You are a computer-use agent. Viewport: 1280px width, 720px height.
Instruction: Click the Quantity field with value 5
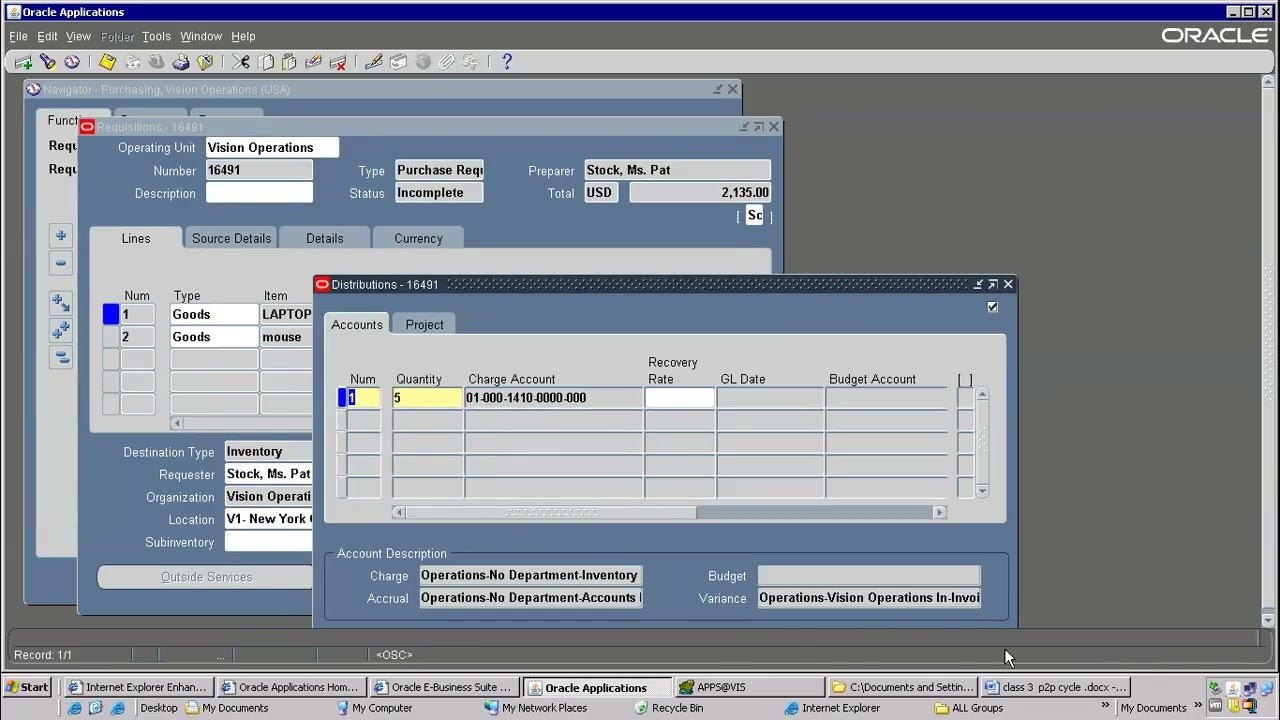coord(428,398)
